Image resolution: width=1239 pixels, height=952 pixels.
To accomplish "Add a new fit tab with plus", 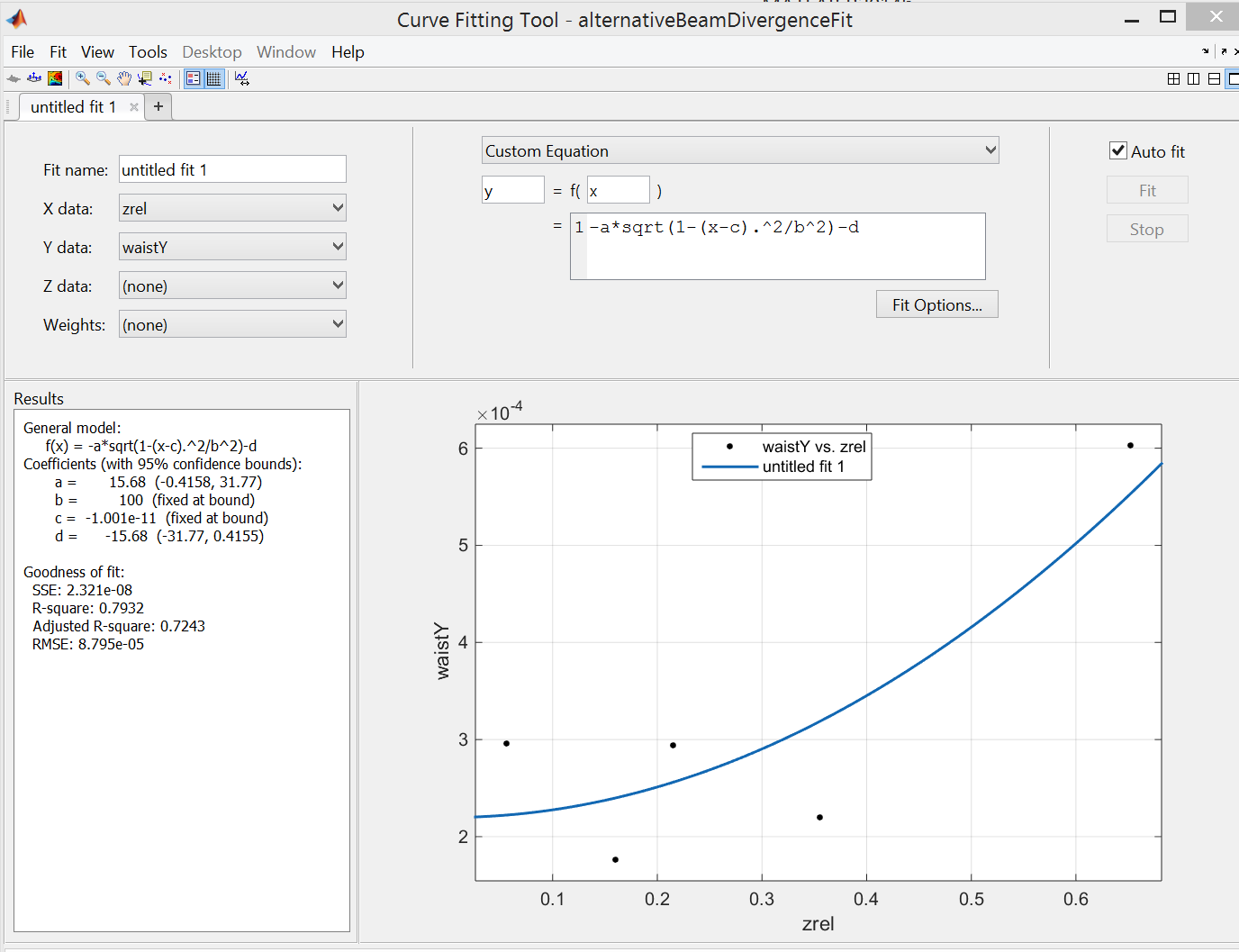I will 158,106.
